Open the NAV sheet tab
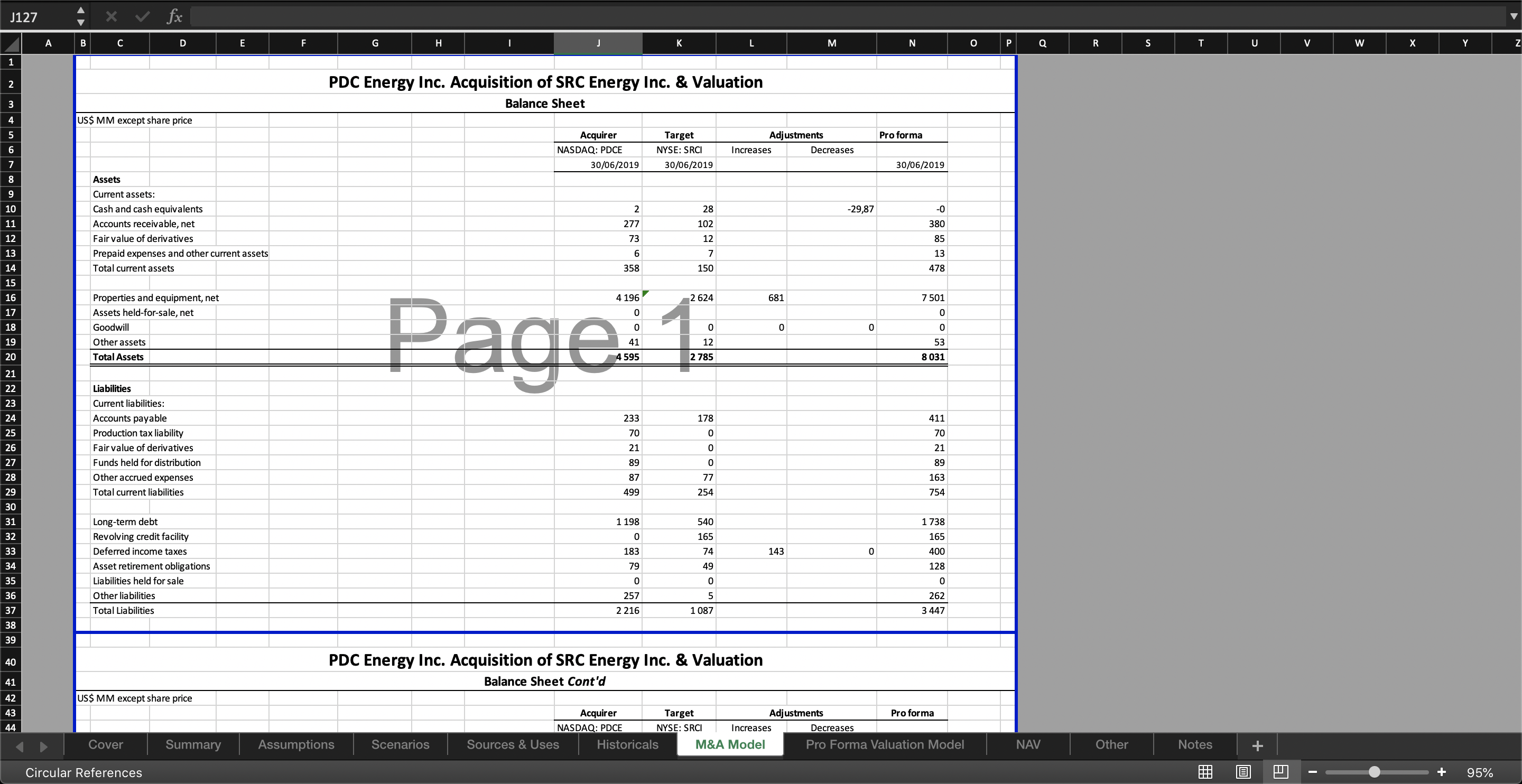This screenshot has width=1522, height=784. coord(1028,744)
